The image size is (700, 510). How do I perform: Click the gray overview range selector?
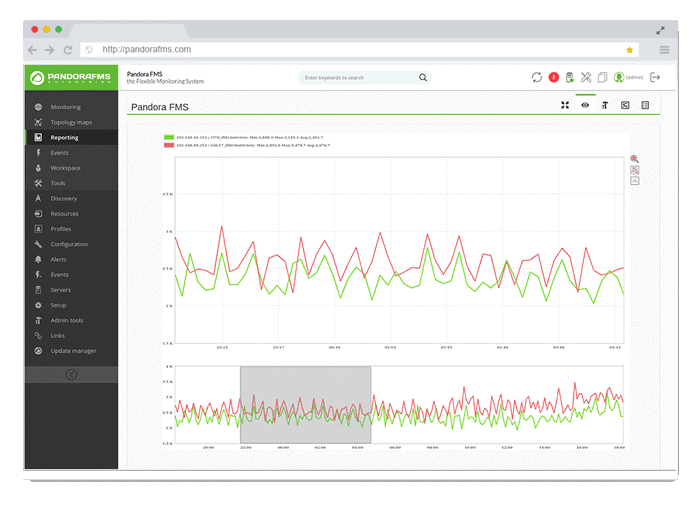305,405
